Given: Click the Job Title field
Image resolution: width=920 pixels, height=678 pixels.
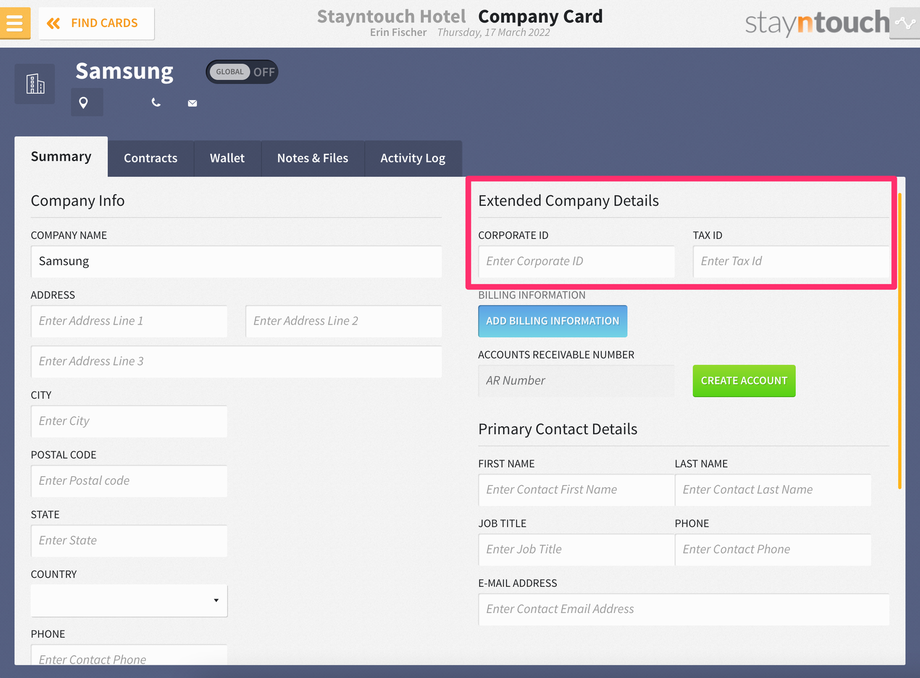Looking at the screenshot, I should pyautogui.click(x=576, y=550).
